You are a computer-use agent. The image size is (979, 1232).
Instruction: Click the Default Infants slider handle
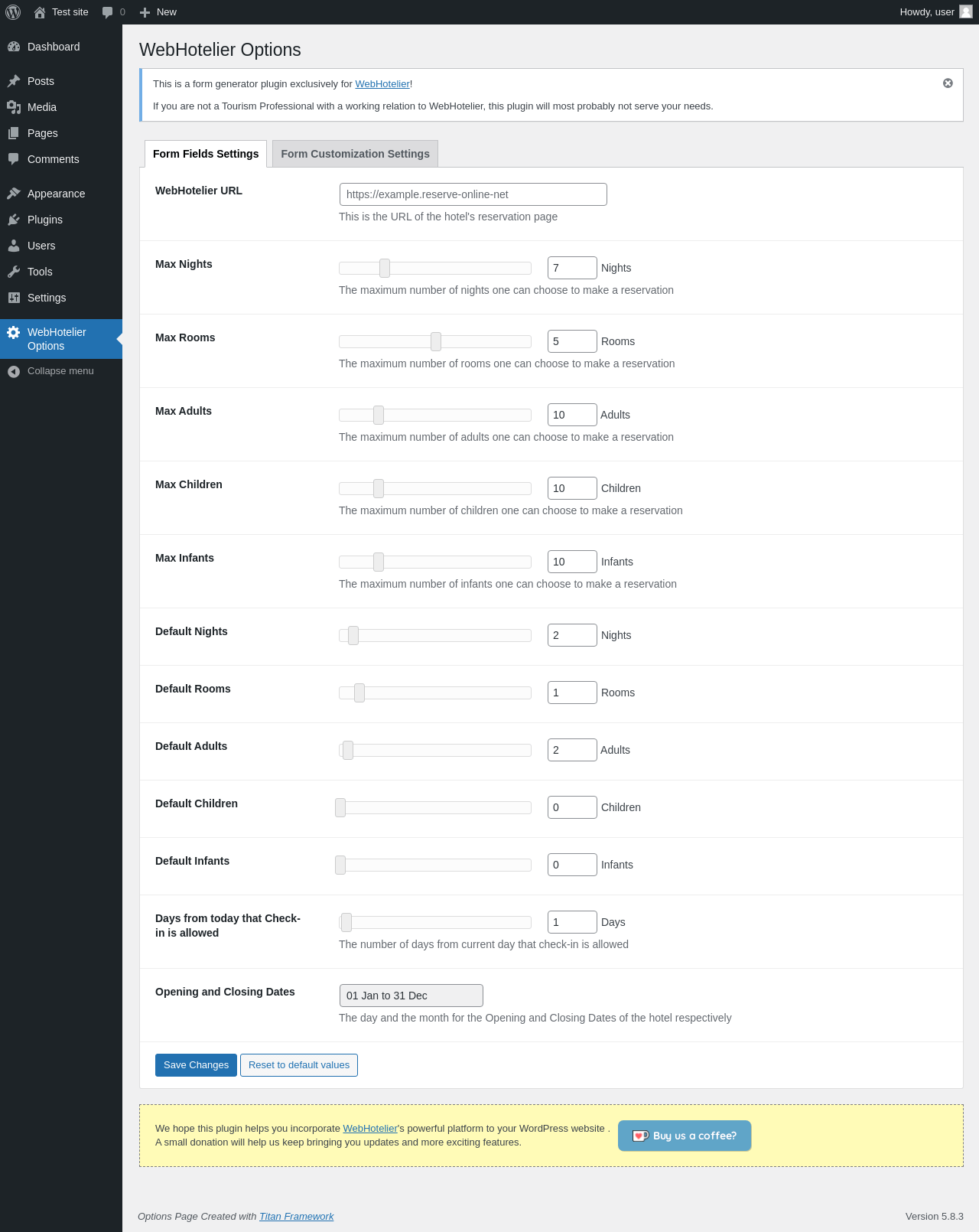tap(340, 865)
